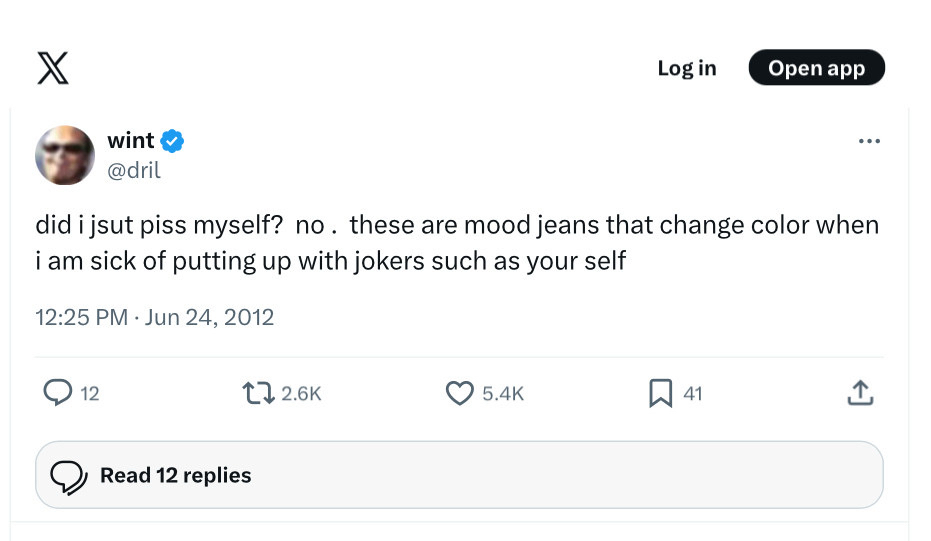Click the 12:25 PM Jun 24, 2012 timestamp
The height and width of the screenshot is (541, 931).
(x=154, y=317)
